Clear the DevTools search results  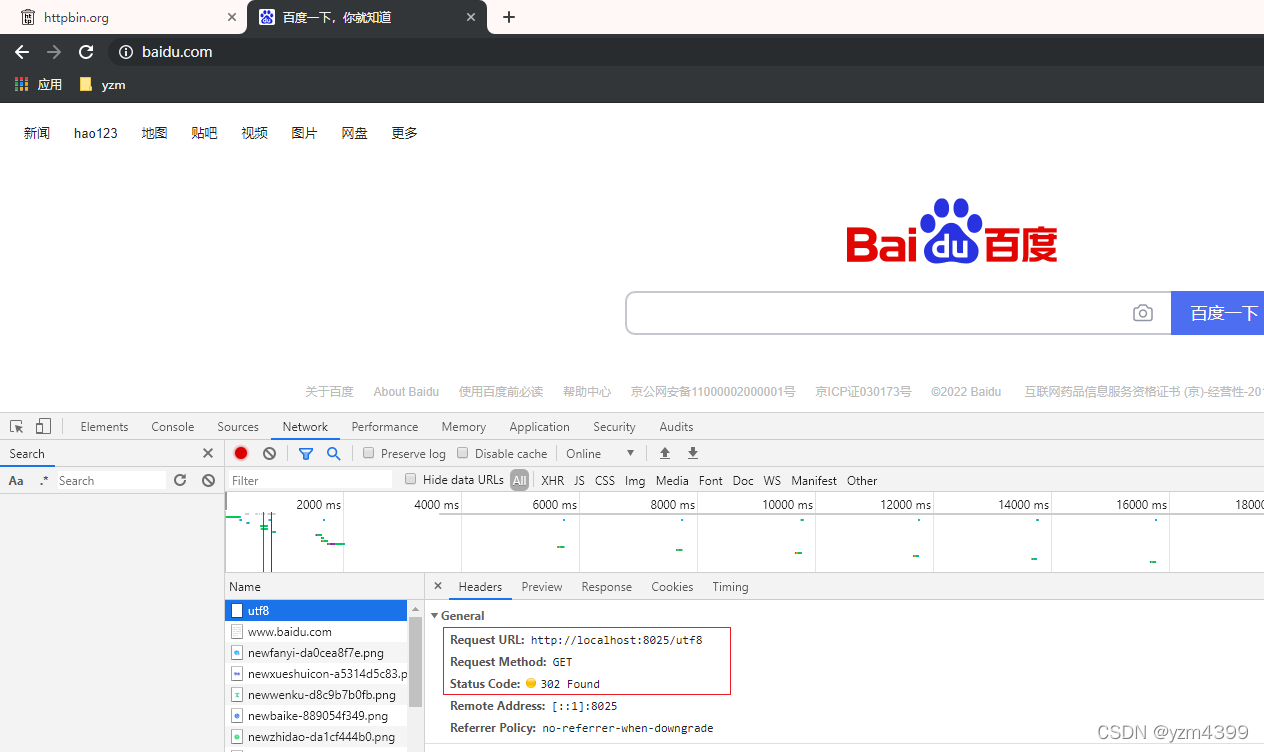pyautogui.click(x=208, y=480)
